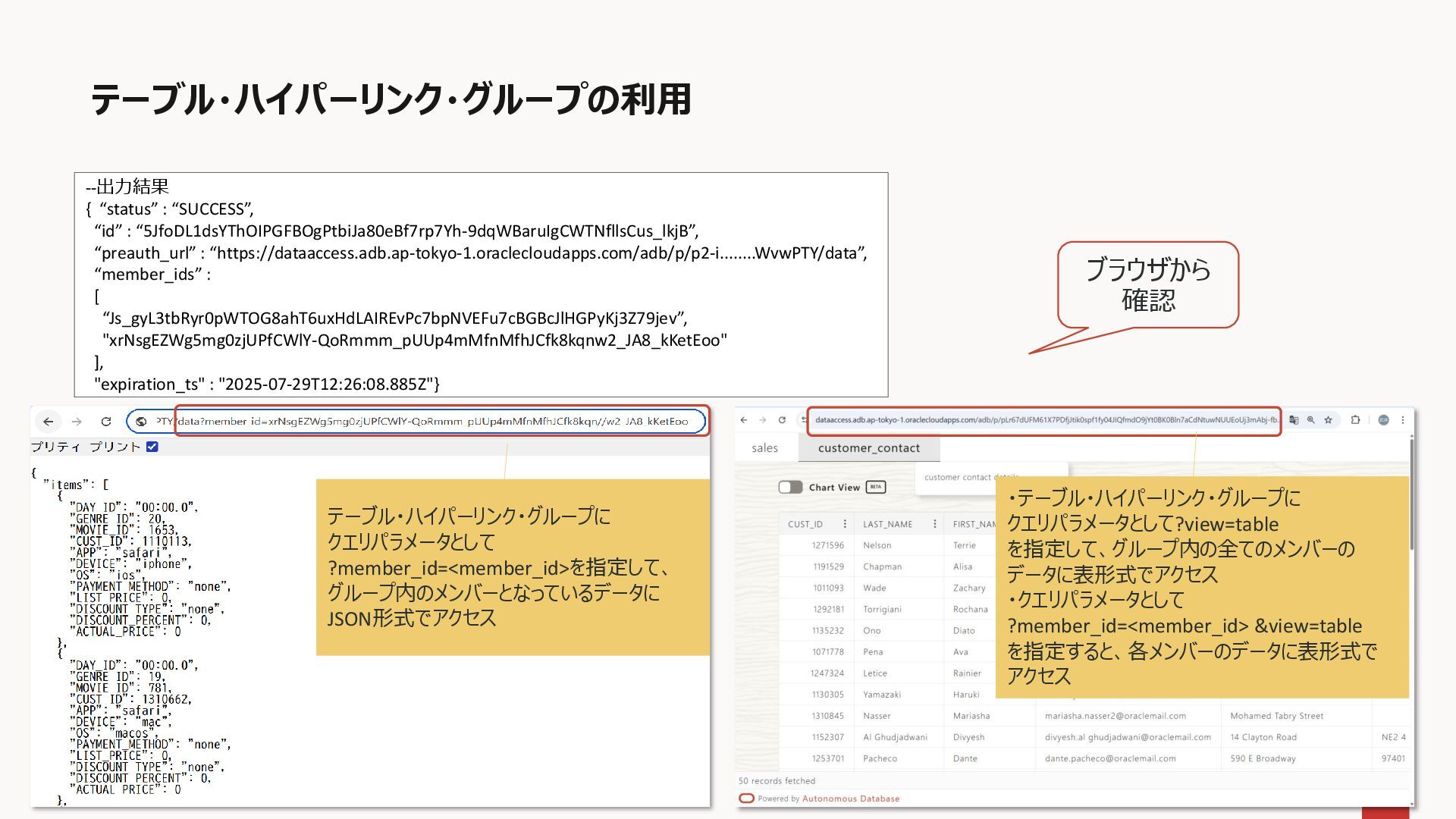This screenshot has height=819, width=1456.
Task: Click reload icon in right browser
Action: point(782,420)
